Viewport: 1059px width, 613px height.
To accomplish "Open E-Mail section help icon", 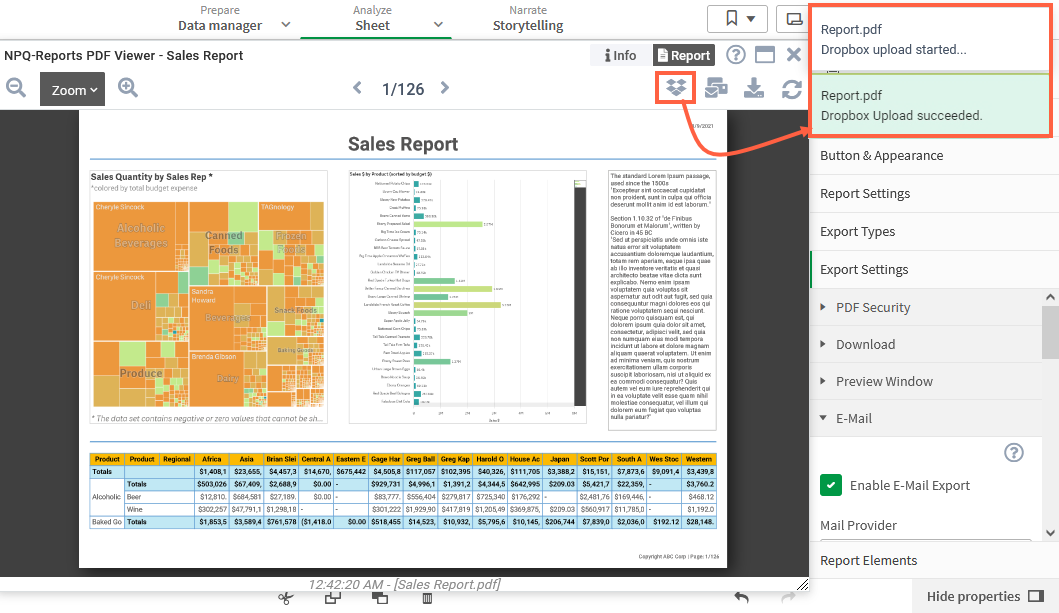I will tap(1014, 452).
